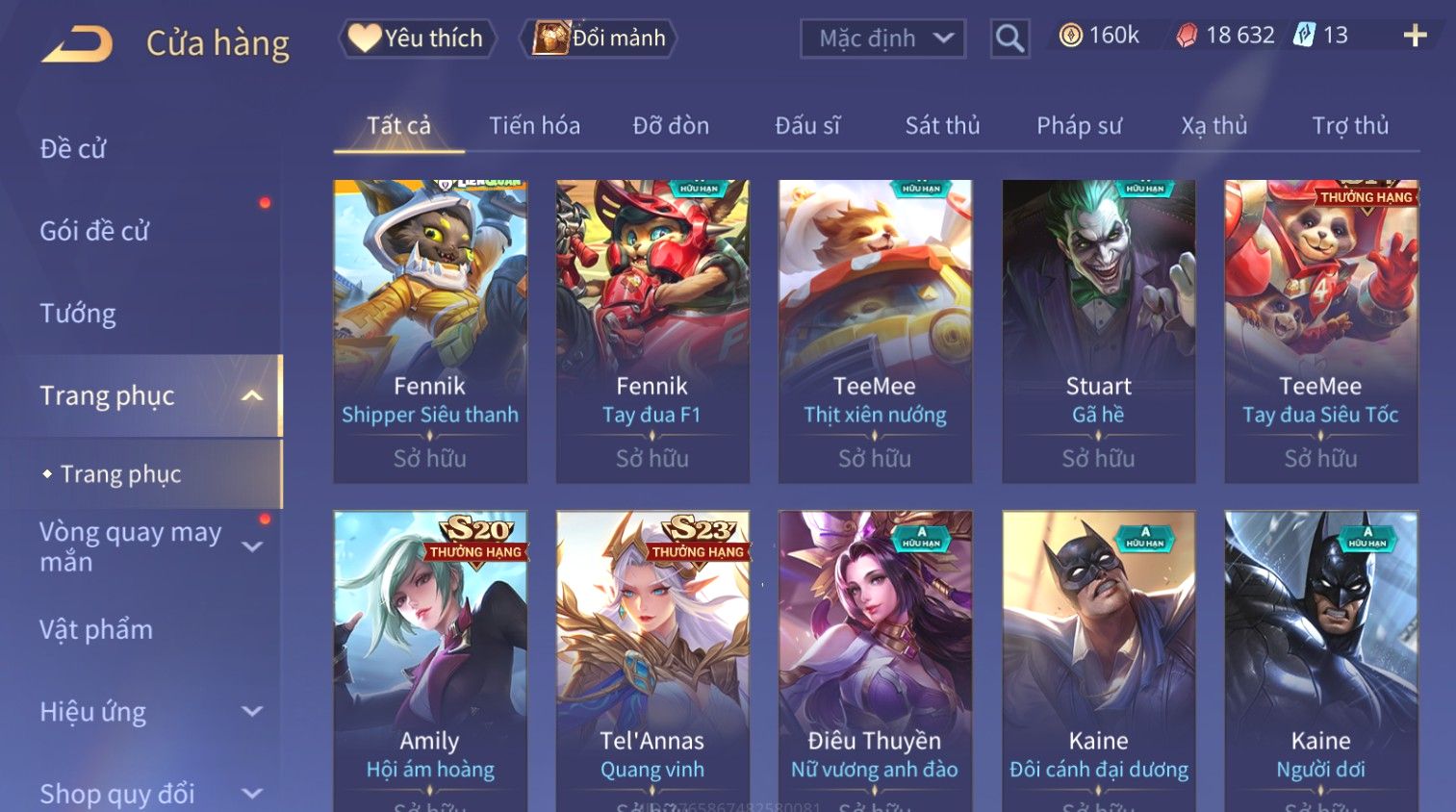Expand the Hiệu ứng sidebar section

click(252, 712)
